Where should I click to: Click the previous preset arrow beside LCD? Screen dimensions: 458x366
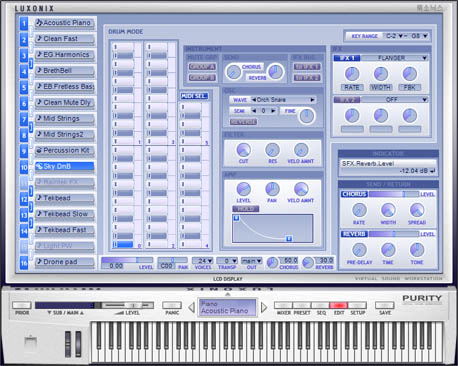tap(192, 307)
